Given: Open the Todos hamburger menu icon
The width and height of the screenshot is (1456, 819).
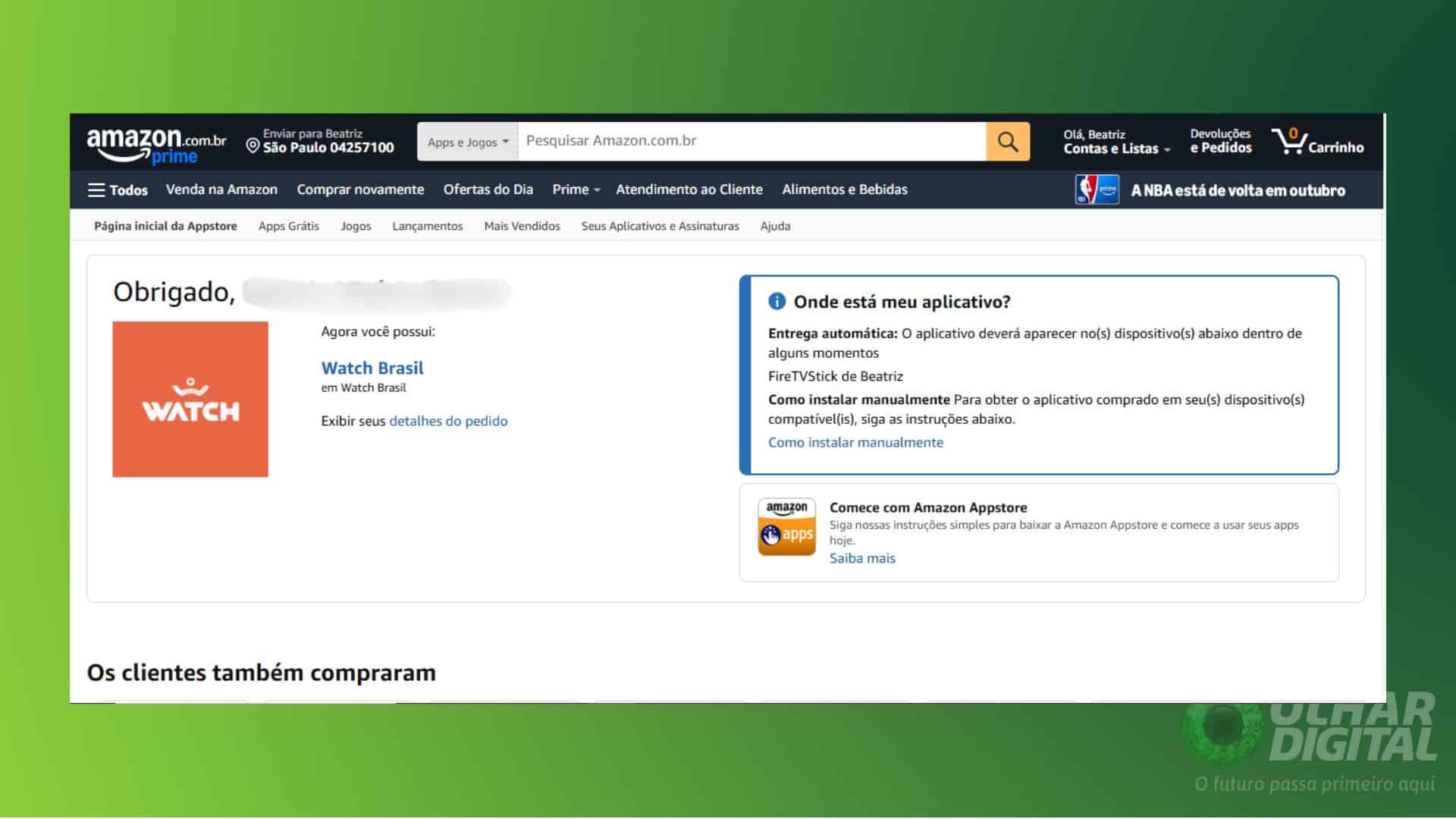Looking at the screenshot, I should pos(96,190).
